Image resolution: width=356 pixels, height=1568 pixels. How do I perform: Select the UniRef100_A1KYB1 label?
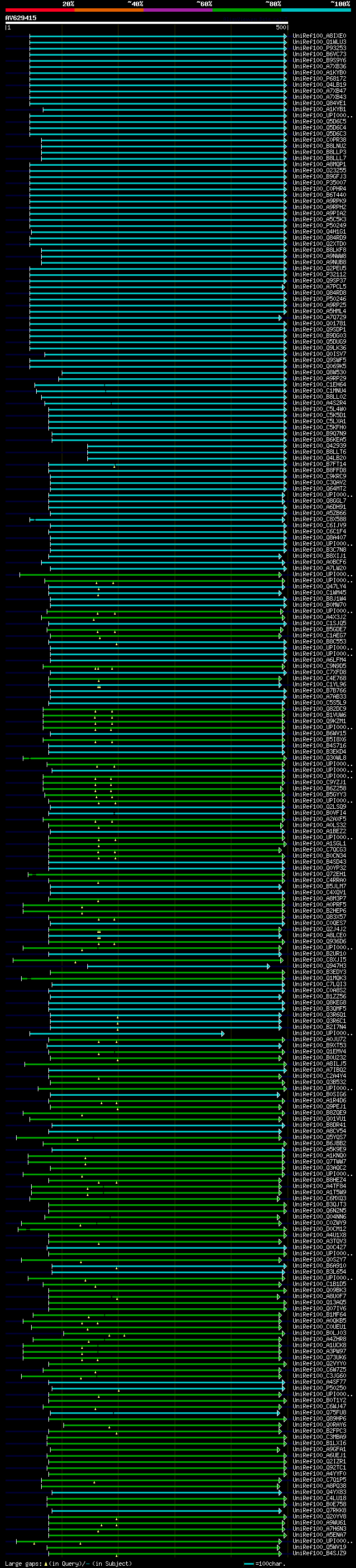(319, 110)
